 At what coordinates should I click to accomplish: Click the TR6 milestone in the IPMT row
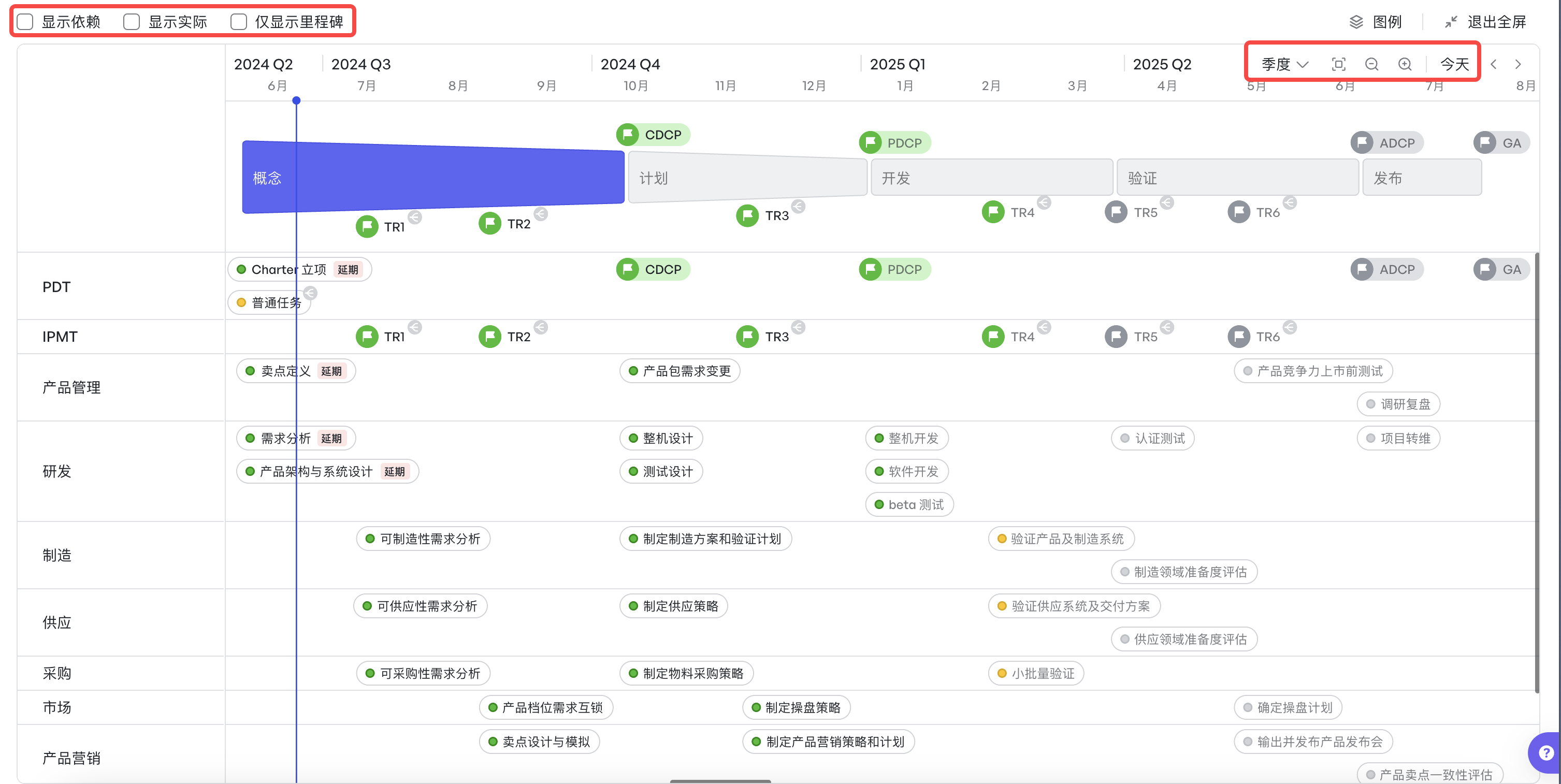[x=1254, y=336]
